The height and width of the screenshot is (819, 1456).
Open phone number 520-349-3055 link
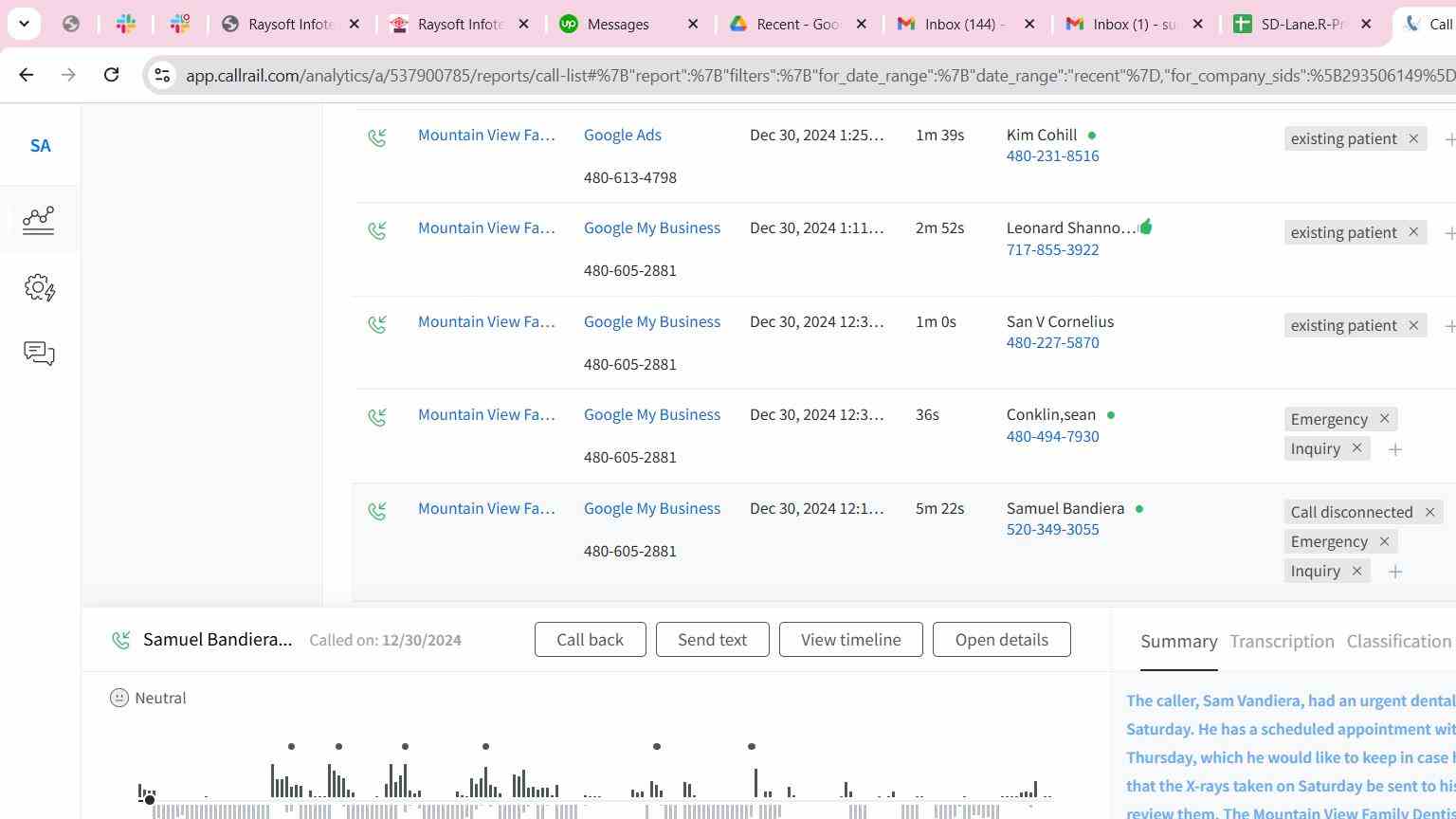point(1052,530)
